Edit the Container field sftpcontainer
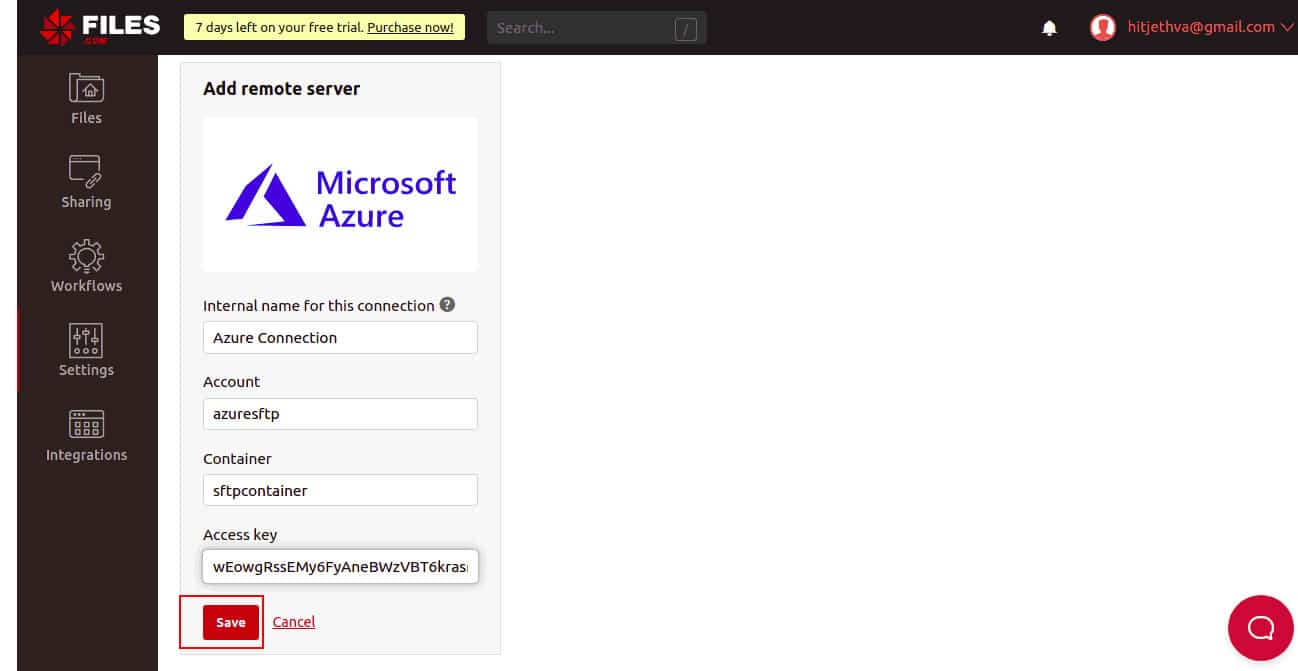The height and width of the screenshot is (671, 1298). pos(340,491)
